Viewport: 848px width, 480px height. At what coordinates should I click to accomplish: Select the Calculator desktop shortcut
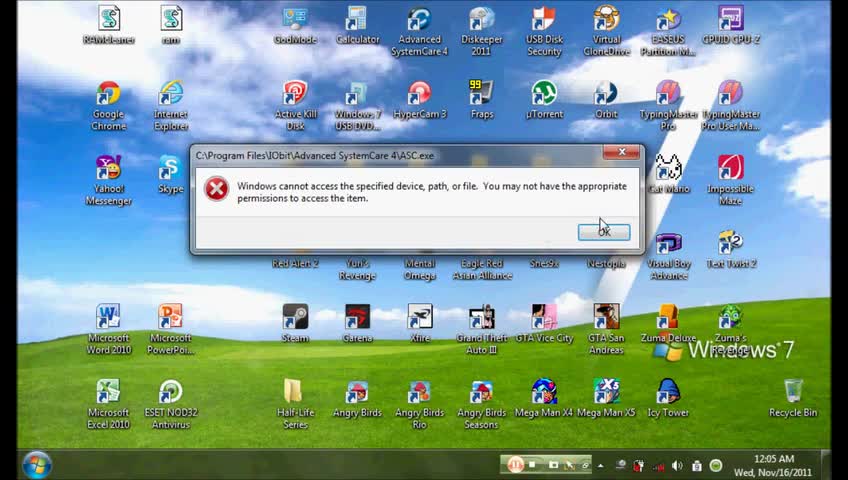pyautogui.click(x=357, y=24)
